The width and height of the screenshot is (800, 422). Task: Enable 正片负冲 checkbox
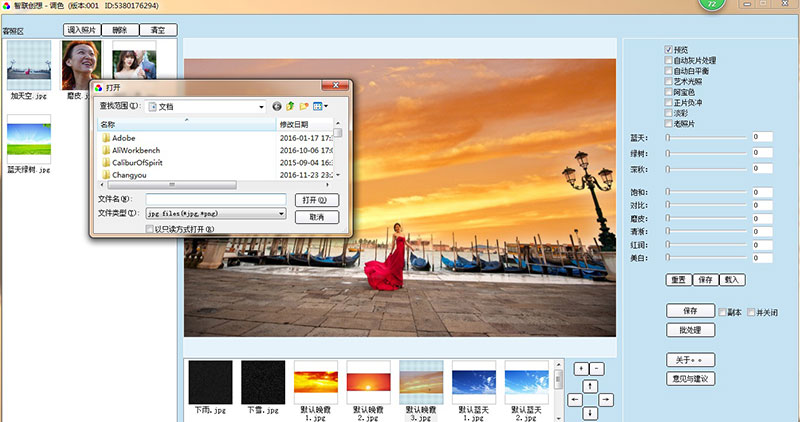click(668, 103)
